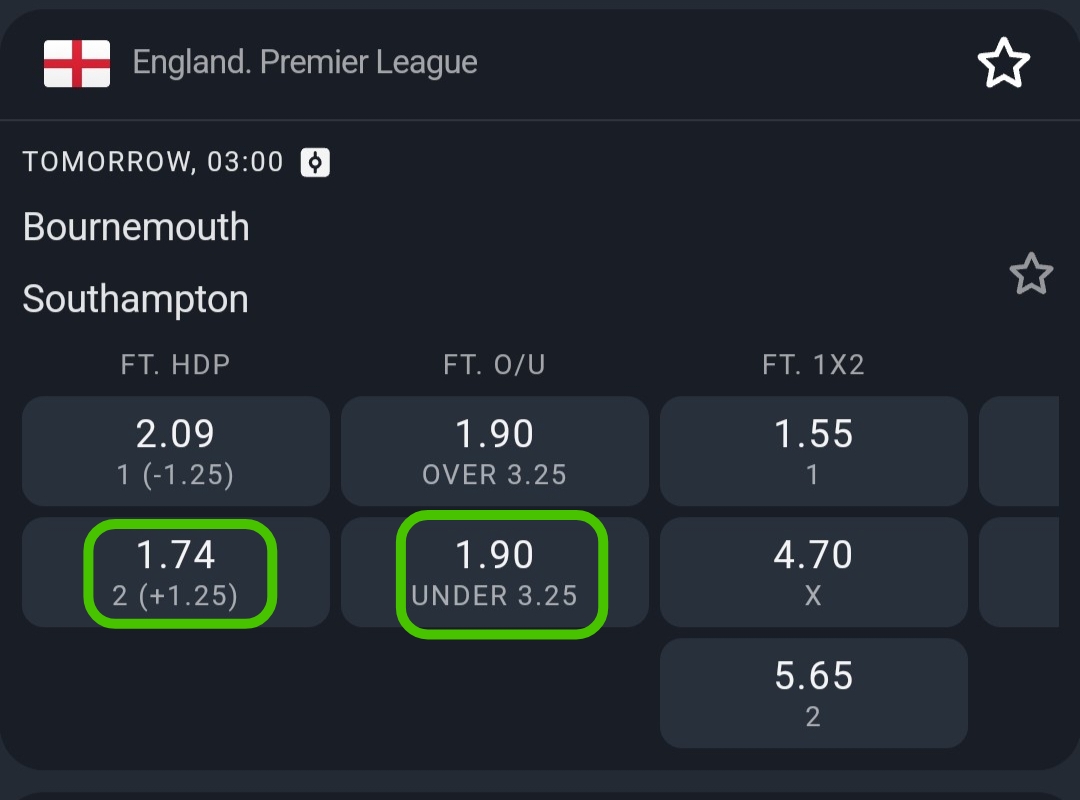Image resolution: width=1080 pixels, height=800 pixels.
Task: Tap partially visible second-row odds box at right
Action: [1020, 572]
